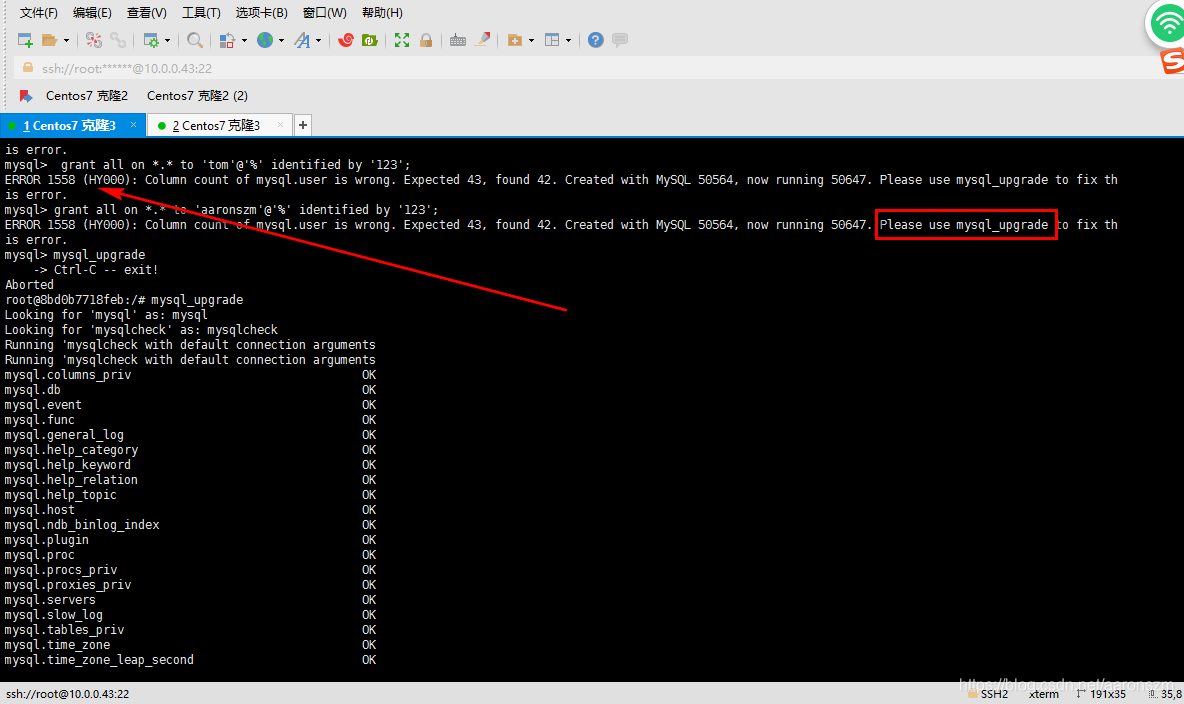Click terminal line root@8bd0b7718feb:/# mysql_upgrade
Viewport: 1184px width, 704px height.
(x=124, y=300)
